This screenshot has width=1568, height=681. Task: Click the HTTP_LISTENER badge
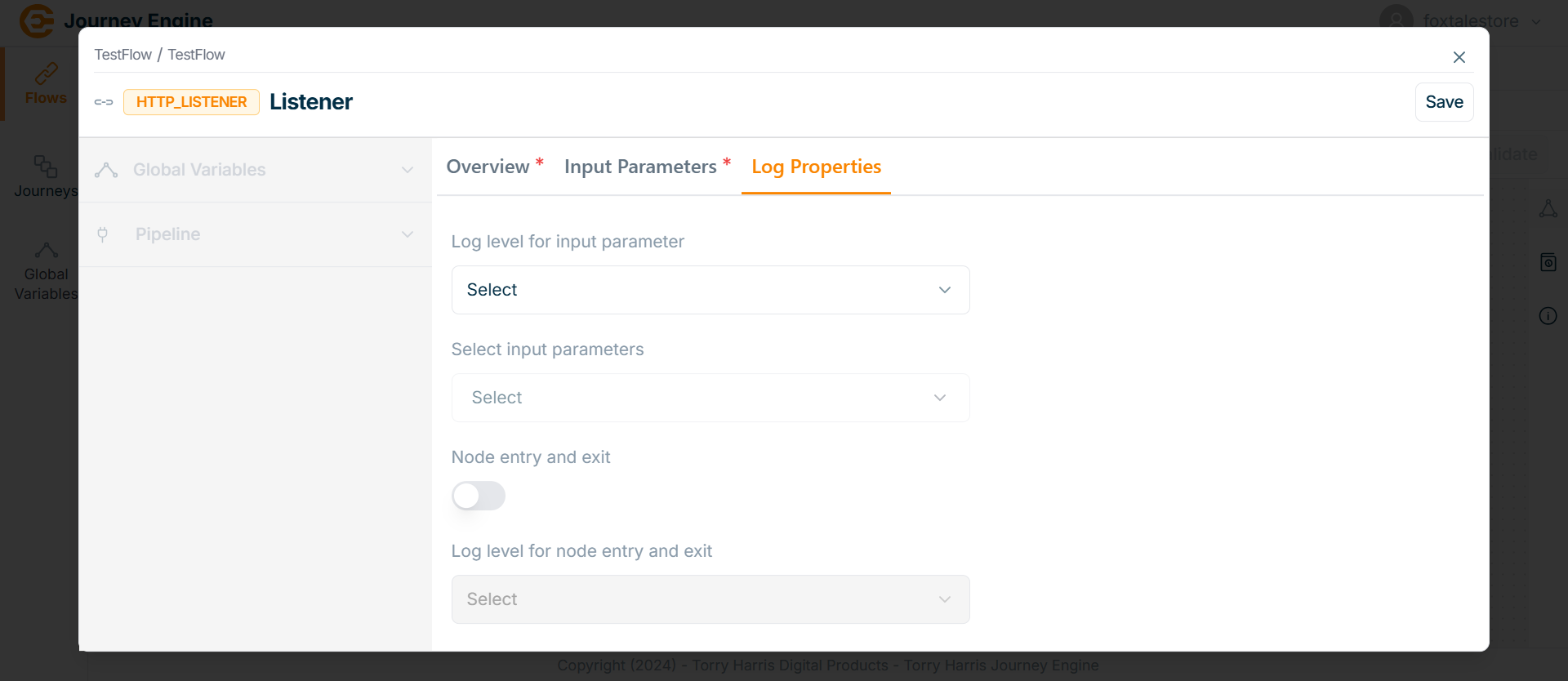(x=191, y=102)
